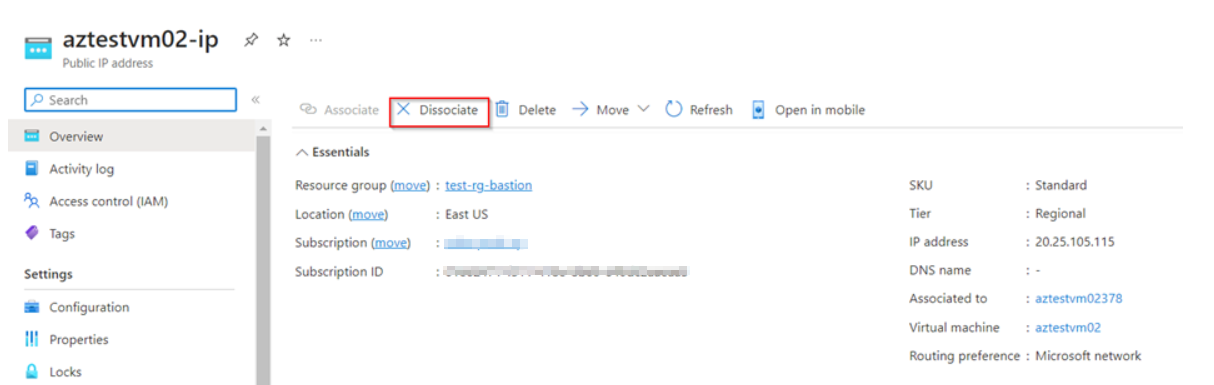Click the Associate link icon in toolbar
The height and width of the screenshot is (385, 1214).
coord(309,110)
